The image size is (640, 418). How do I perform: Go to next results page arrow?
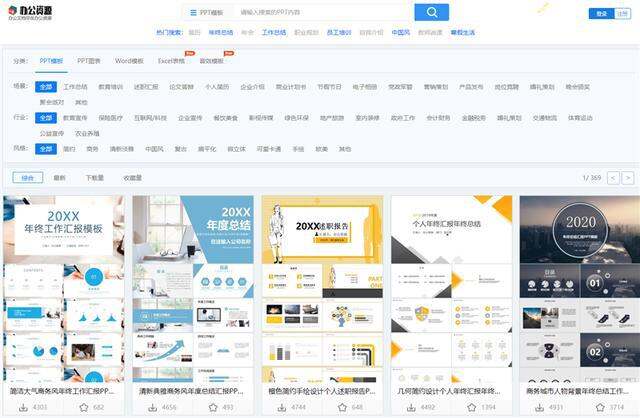click(628, 178)
